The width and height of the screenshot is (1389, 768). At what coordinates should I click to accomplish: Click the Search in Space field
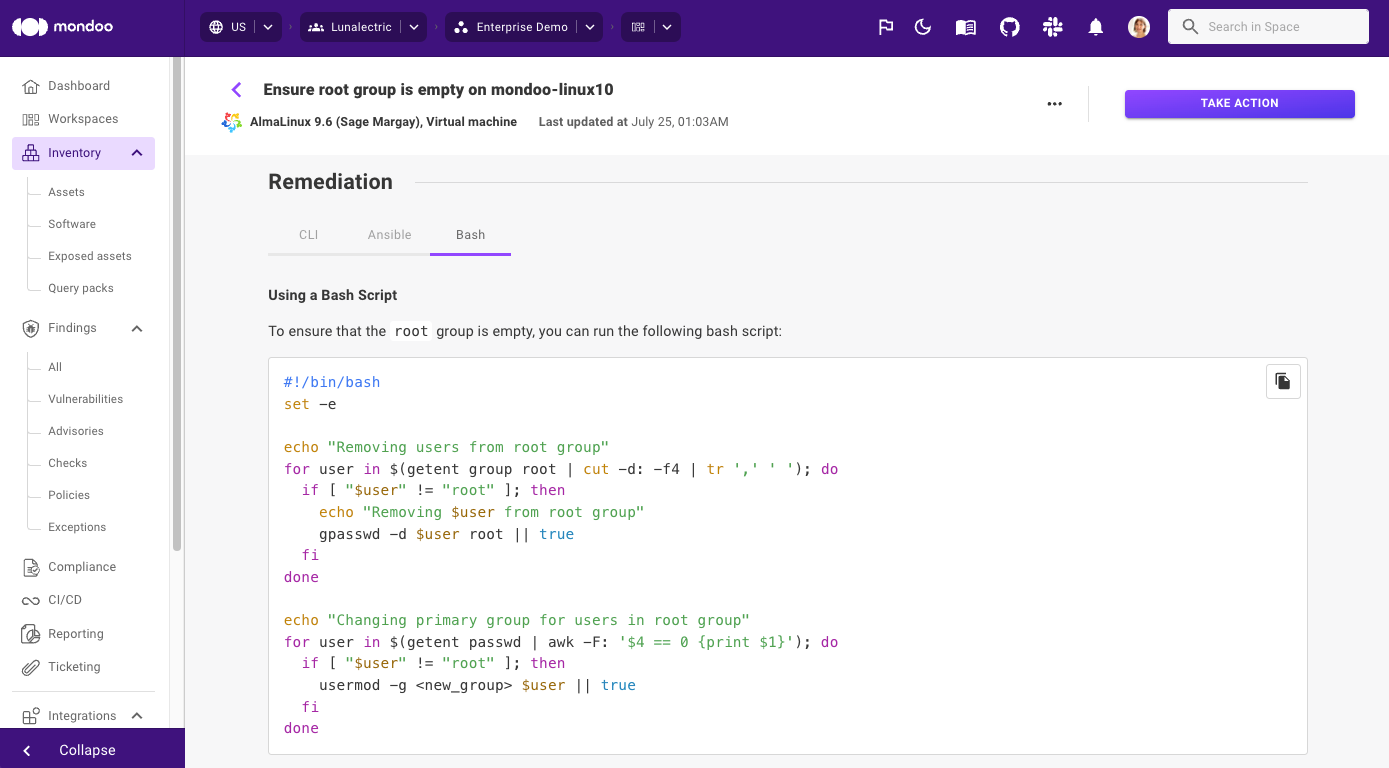coord(1268,27)
